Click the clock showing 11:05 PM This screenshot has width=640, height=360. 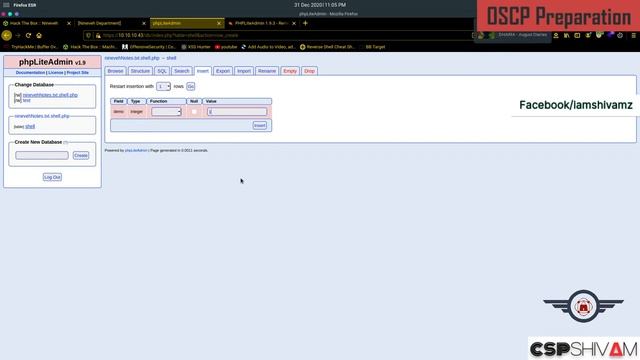pos(320,5)
